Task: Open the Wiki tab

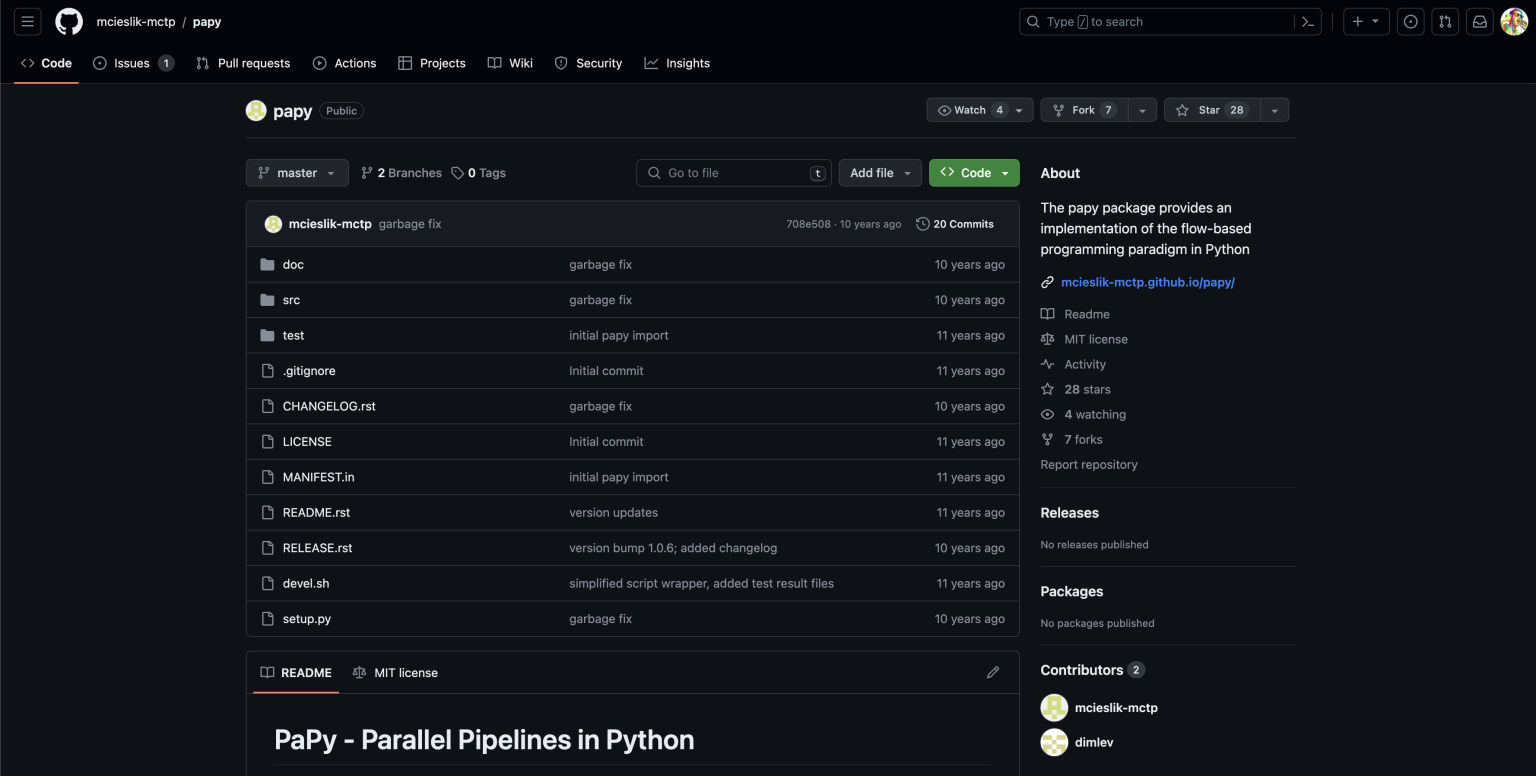Action: point(510,63)
